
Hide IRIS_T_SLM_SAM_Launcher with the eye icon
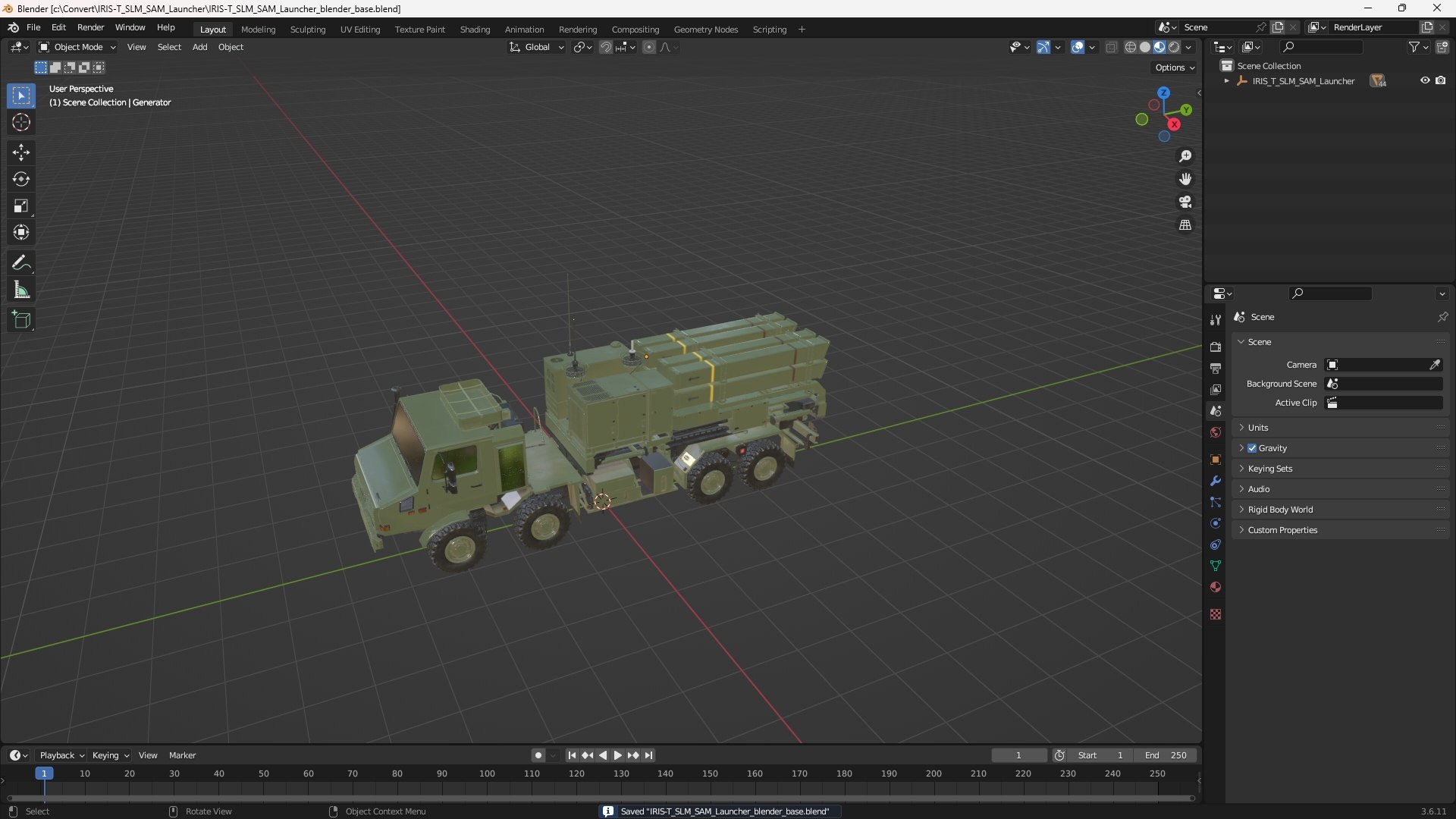1425,80
